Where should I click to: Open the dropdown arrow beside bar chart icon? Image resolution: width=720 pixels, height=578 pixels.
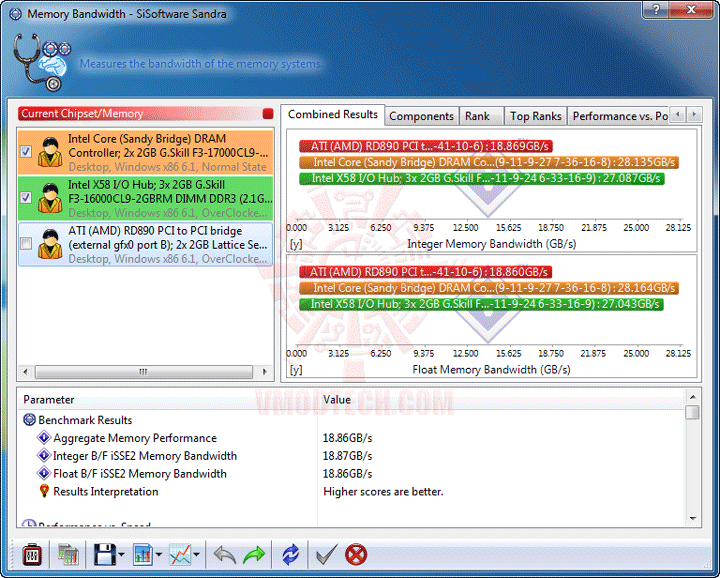tap(159, 555)
